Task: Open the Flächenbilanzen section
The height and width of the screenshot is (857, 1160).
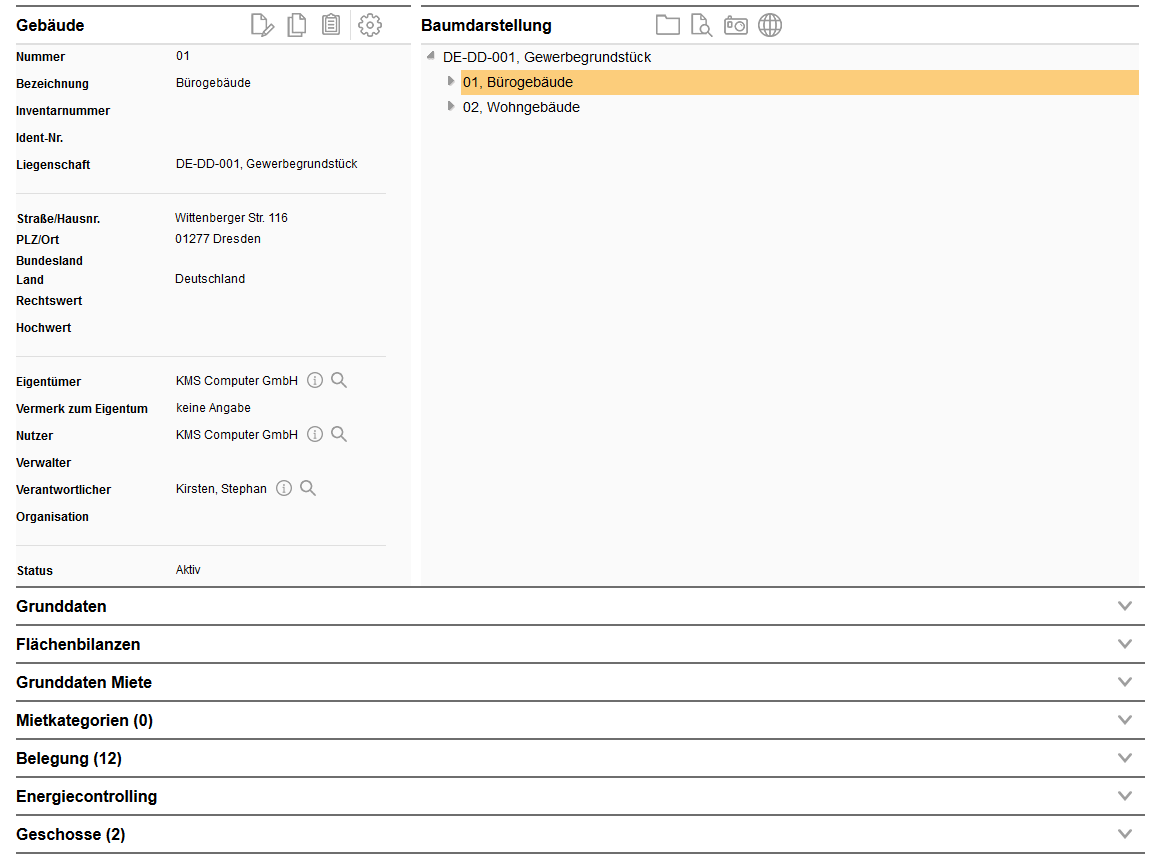Action: coord(1125,644)
